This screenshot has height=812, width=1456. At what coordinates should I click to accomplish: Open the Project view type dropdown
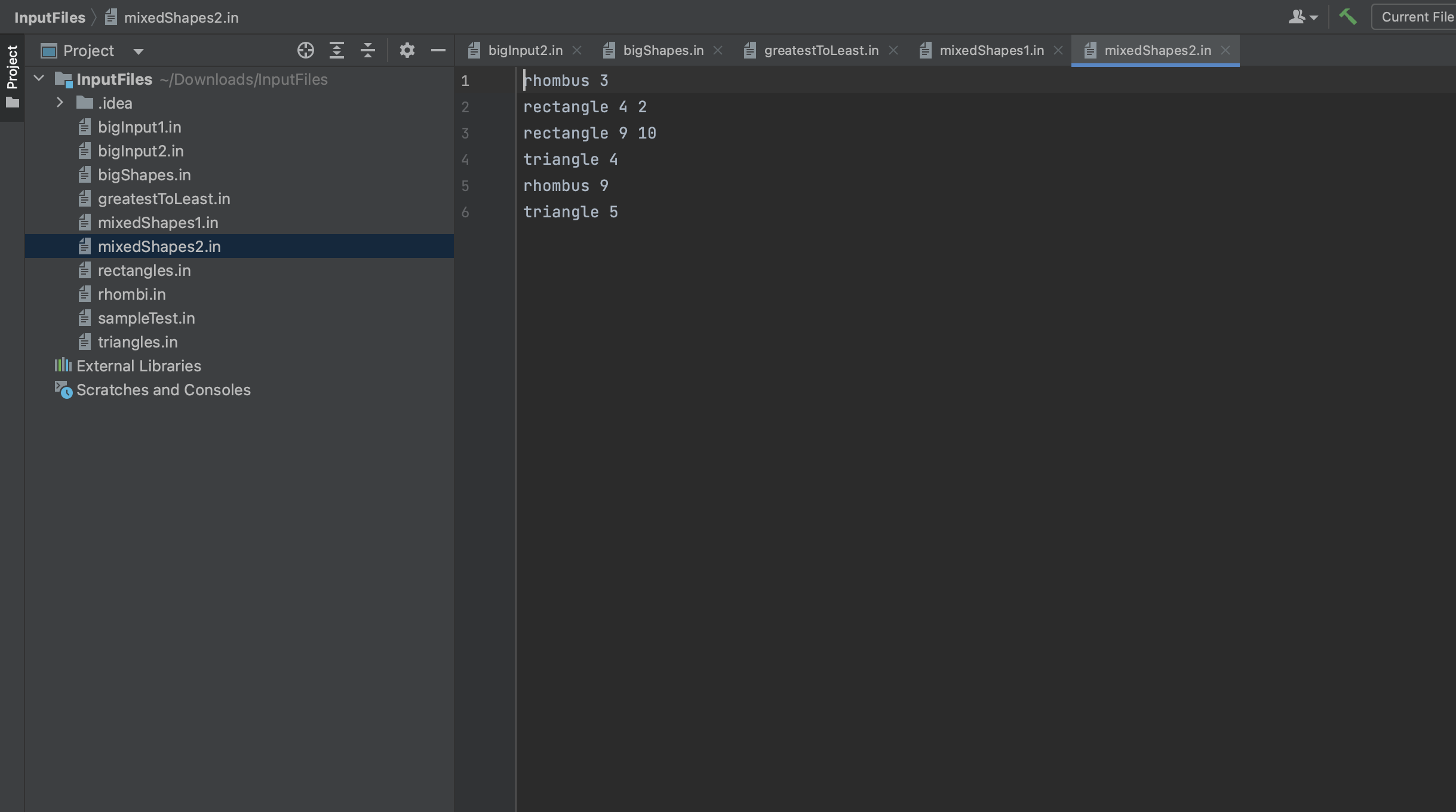(x=139, y=51)
